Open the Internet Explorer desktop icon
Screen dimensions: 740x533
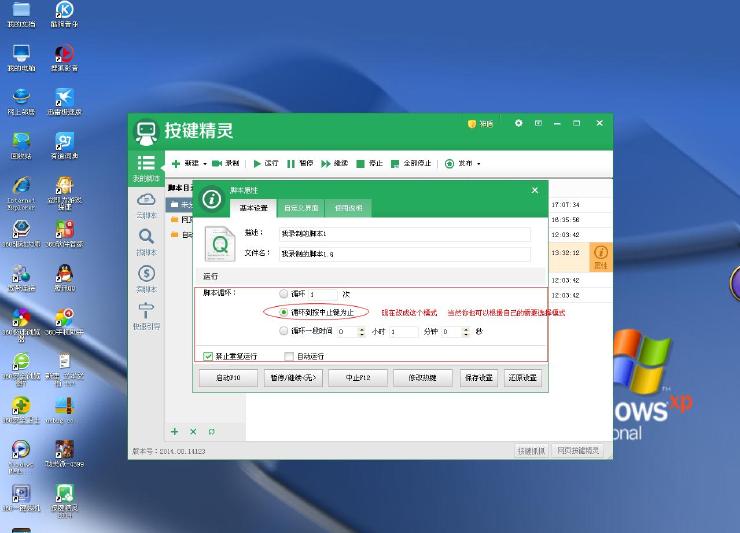tap(21, 186)
